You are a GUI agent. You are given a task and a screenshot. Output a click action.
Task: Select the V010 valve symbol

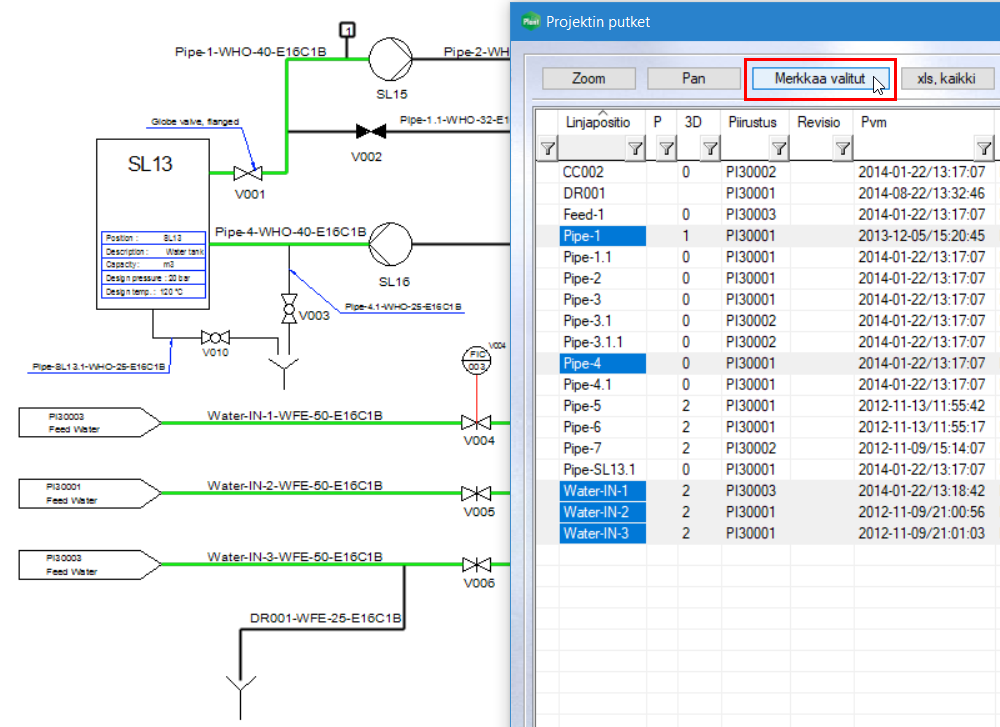click(x=214, y=337)
